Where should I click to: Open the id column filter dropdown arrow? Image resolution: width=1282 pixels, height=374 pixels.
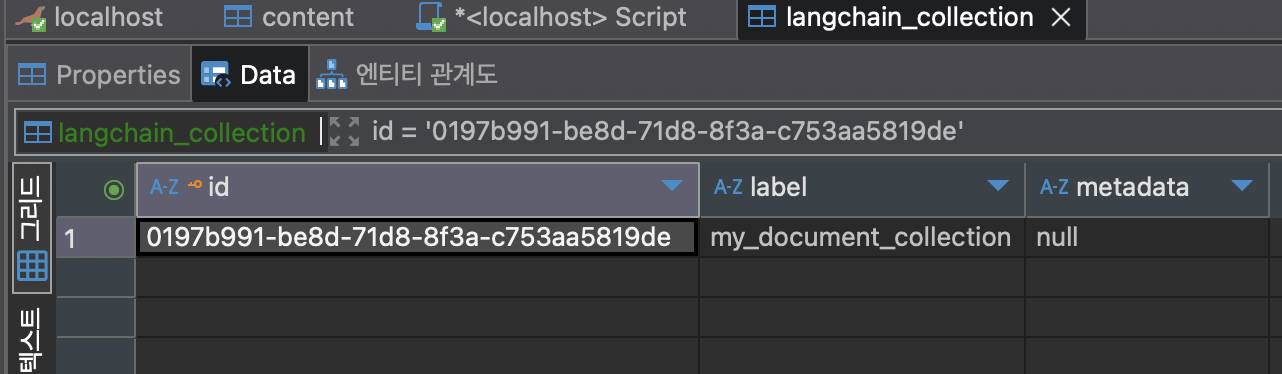point(673,185)
